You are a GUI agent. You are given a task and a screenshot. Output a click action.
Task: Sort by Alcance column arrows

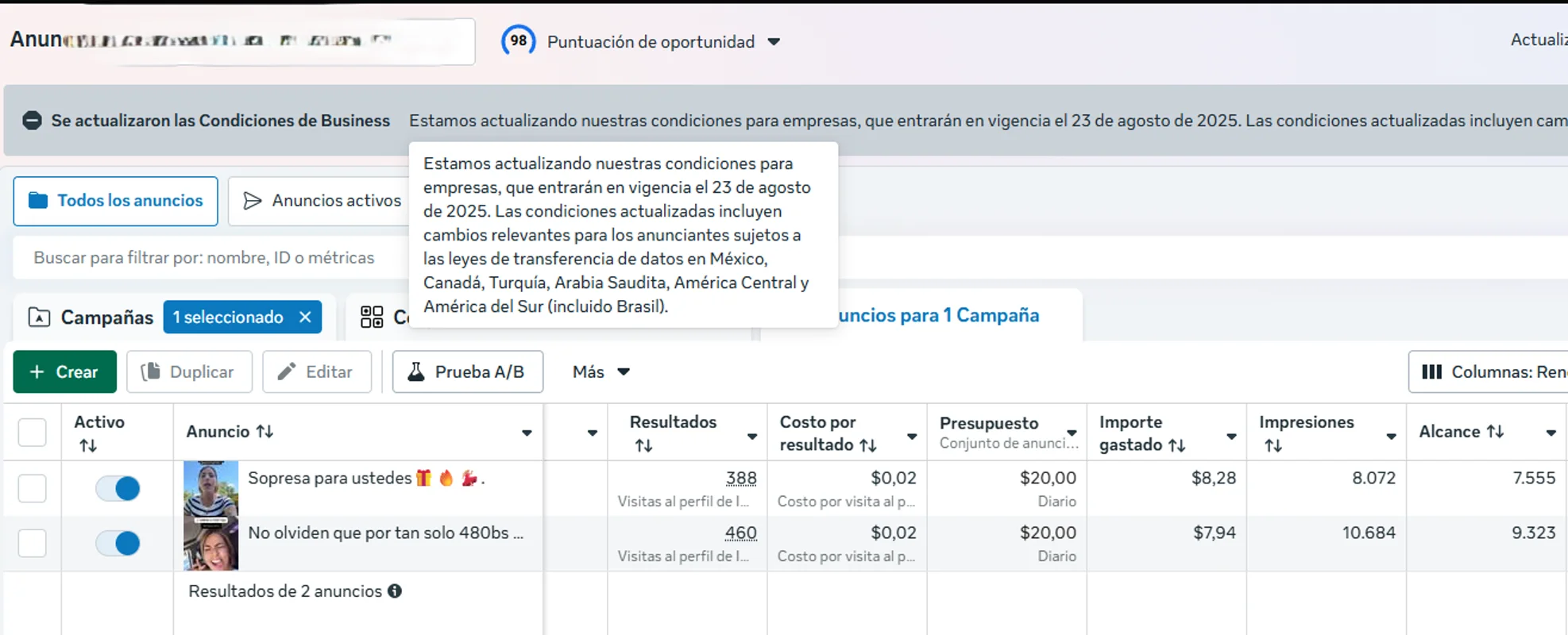pyautogui.click(x=1496, y=431)
